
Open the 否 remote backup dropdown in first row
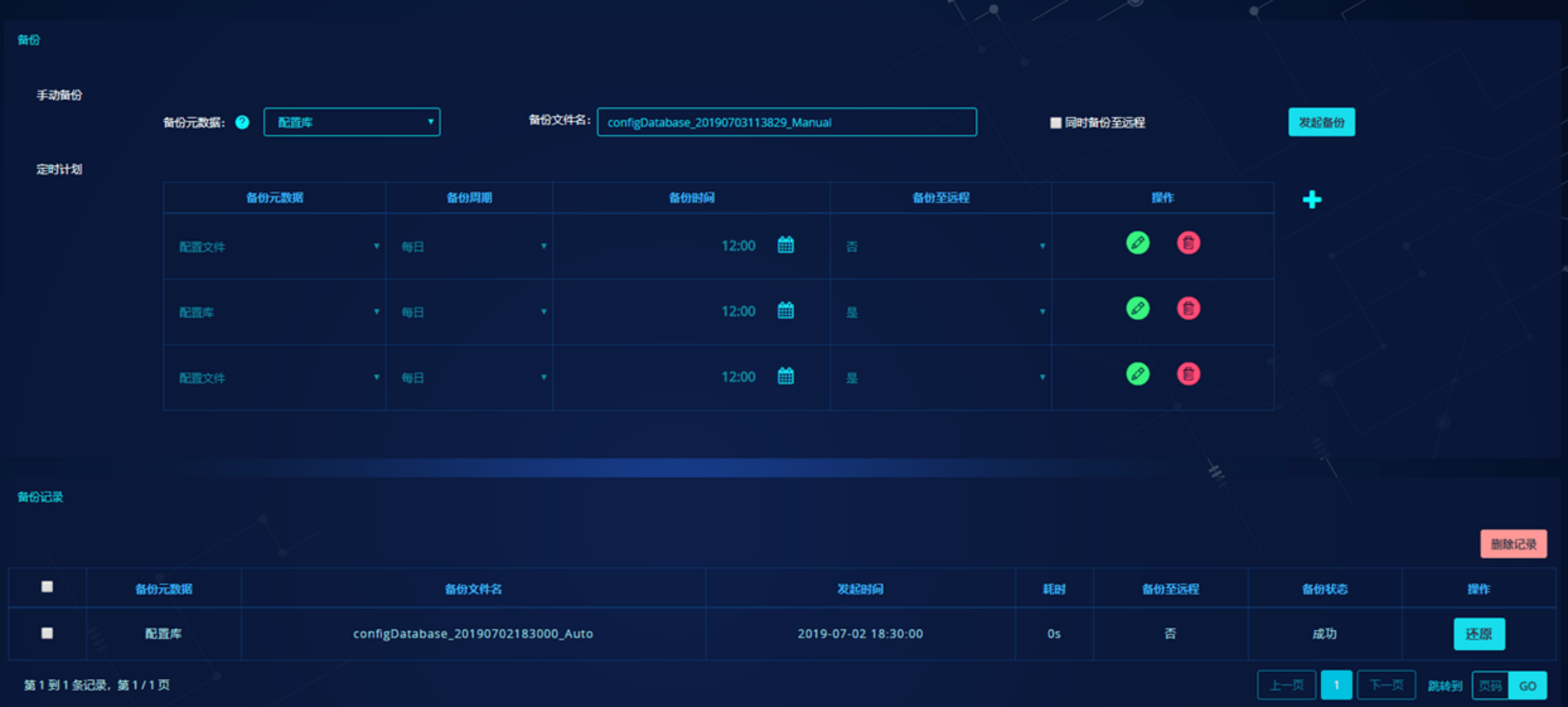pos(944,246)
